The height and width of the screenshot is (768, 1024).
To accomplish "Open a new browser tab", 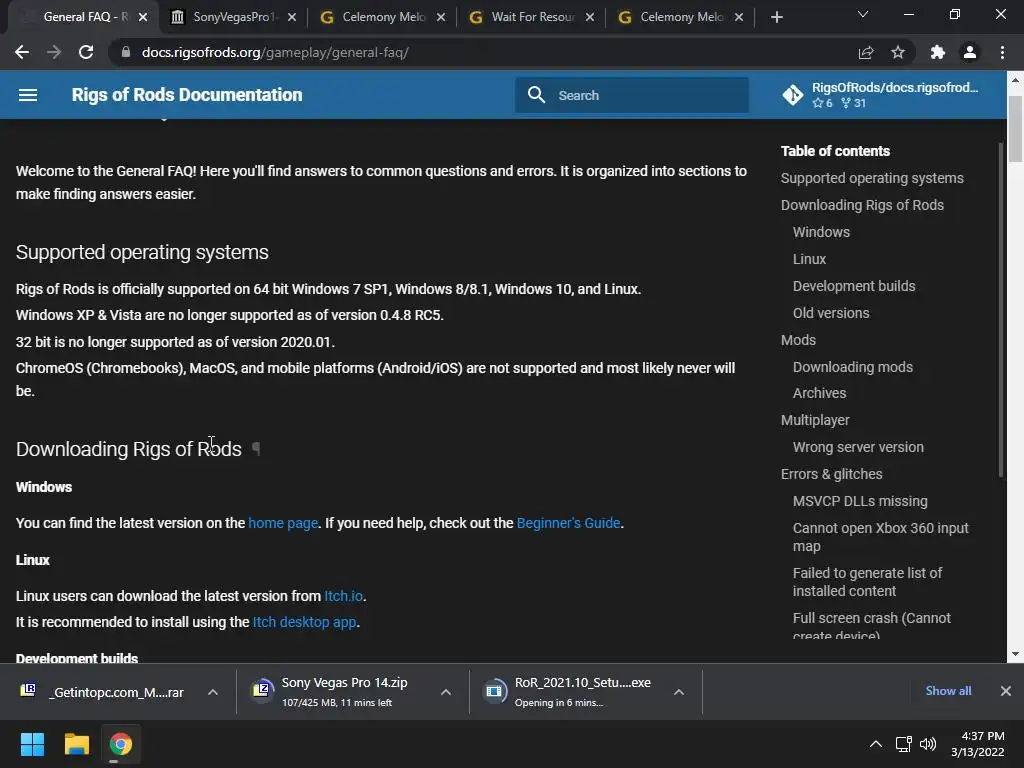I will 776,17.
